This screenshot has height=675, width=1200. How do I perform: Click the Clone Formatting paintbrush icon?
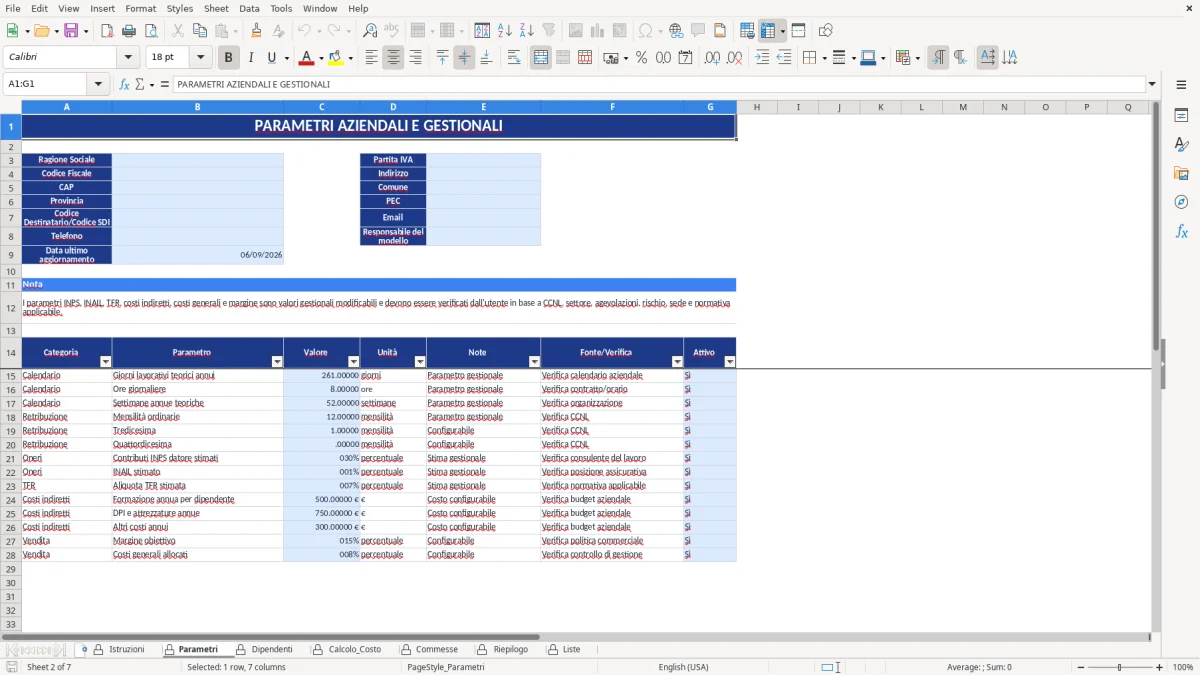pyautogui.click(x=256, y=31)
